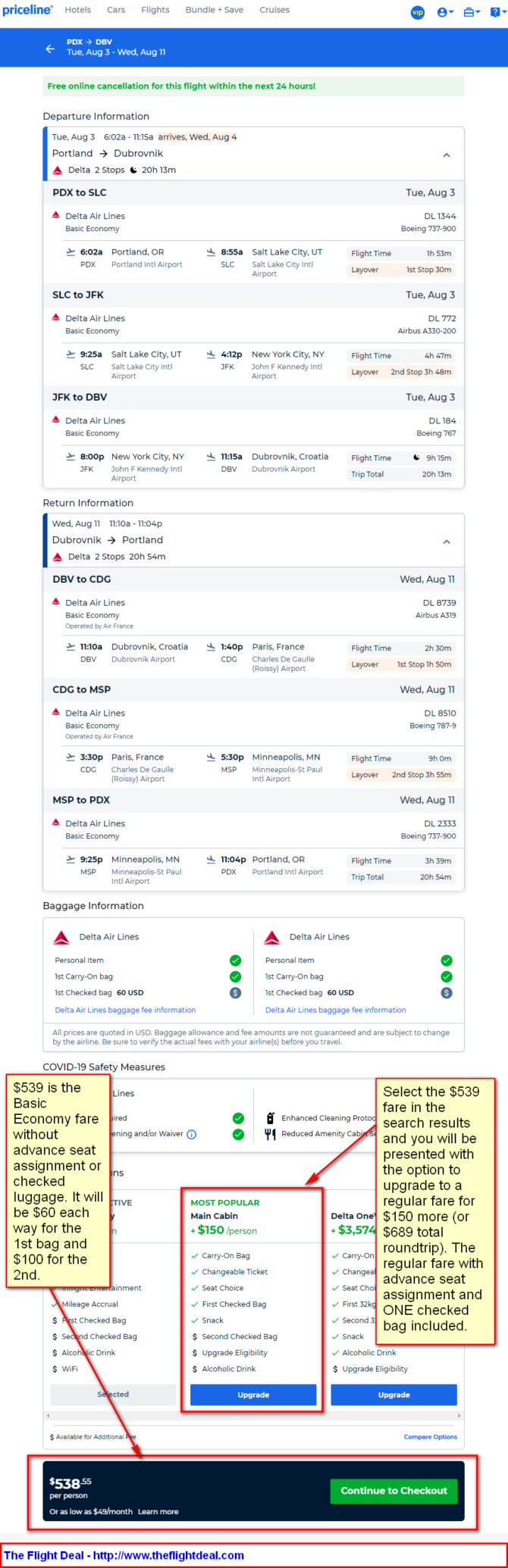
Task: Open the My Trips briefcase menu
Action: coord(472,12)
